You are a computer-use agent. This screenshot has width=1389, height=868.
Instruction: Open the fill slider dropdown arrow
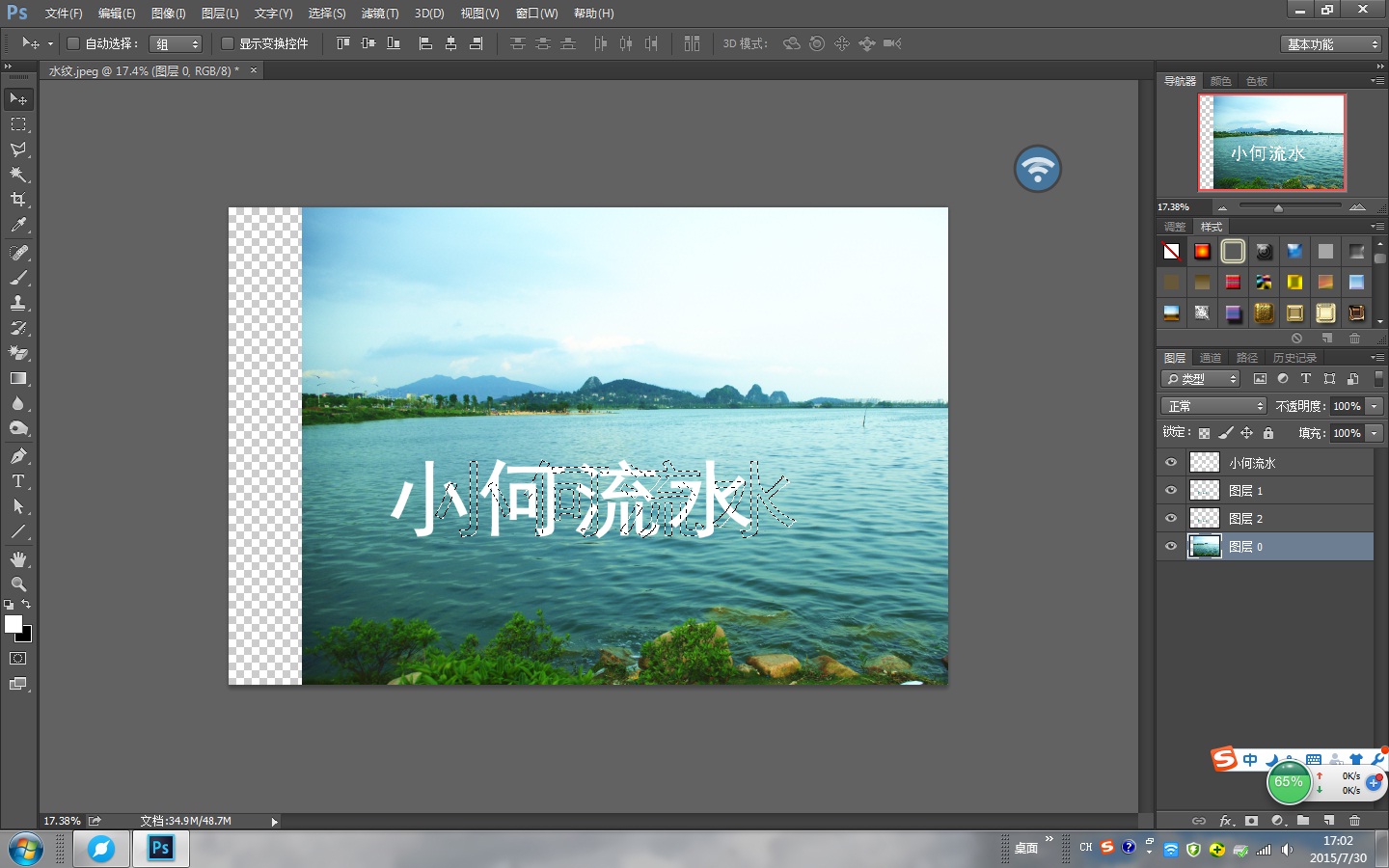(1375, 433)
